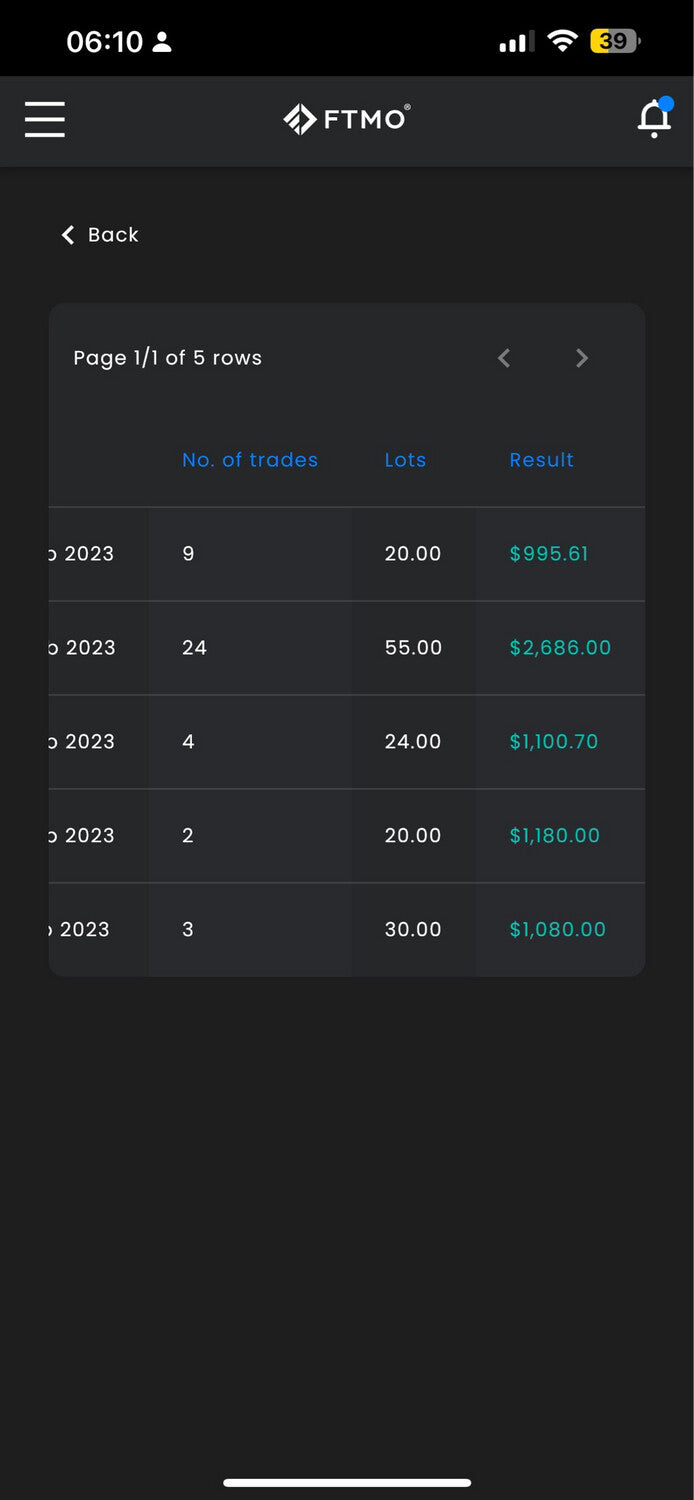Tap the Wi-Fi status icon
The image size is (694, 1500).
click(563, 41)
